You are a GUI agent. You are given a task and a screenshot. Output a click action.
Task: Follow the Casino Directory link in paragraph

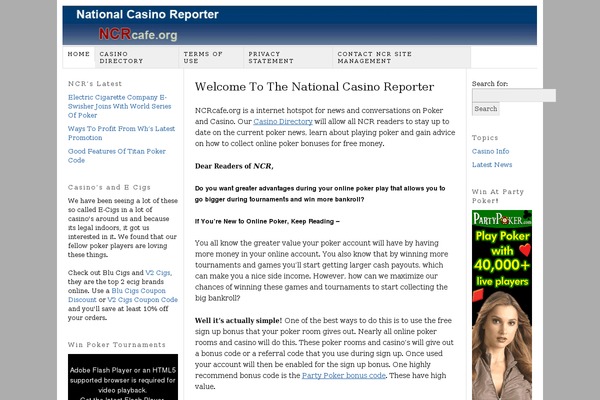(283, 121)
